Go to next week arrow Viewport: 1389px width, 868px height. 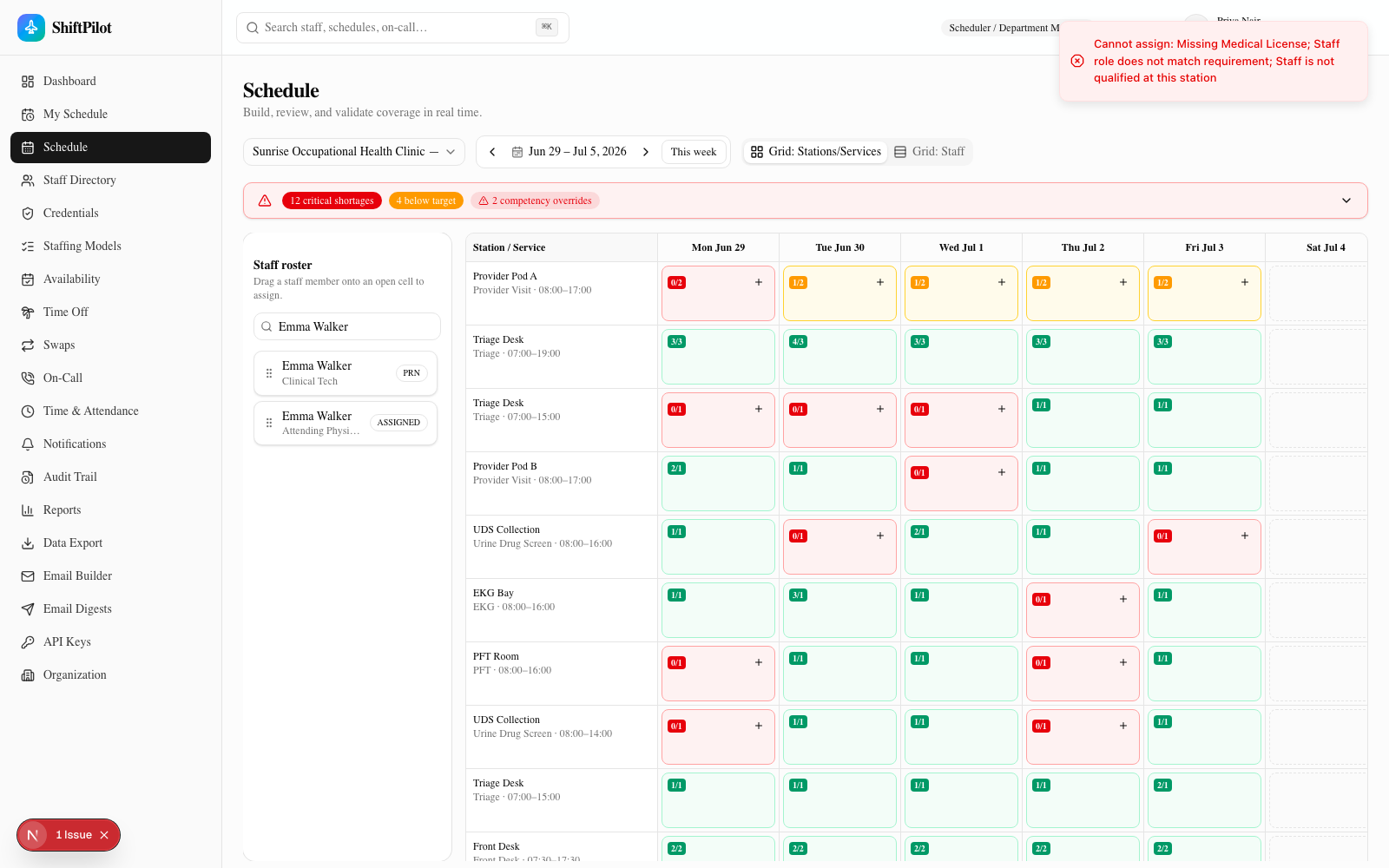pyautogui.click(x=646, y=152)
